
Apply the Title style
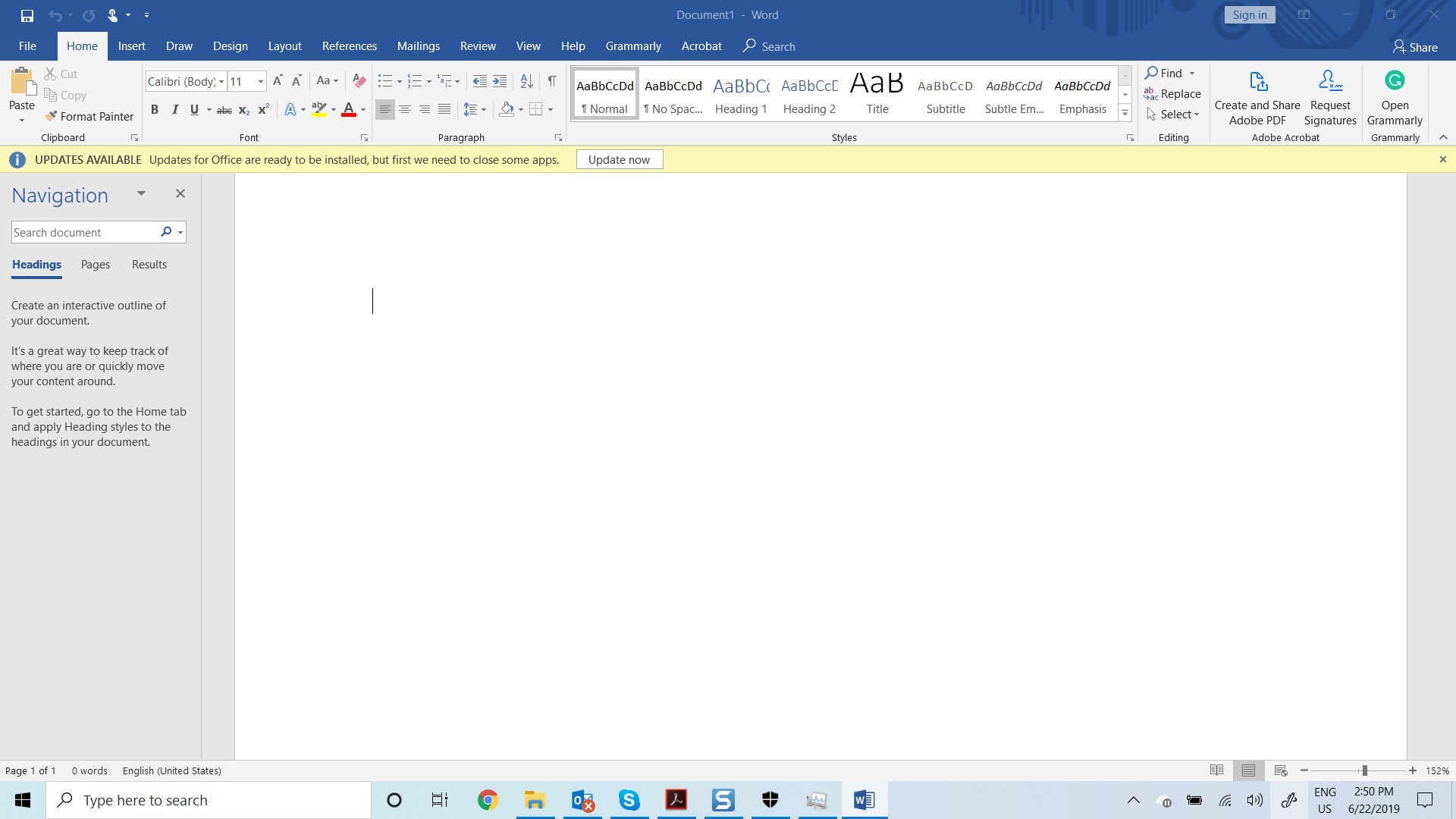coord(877,93)
